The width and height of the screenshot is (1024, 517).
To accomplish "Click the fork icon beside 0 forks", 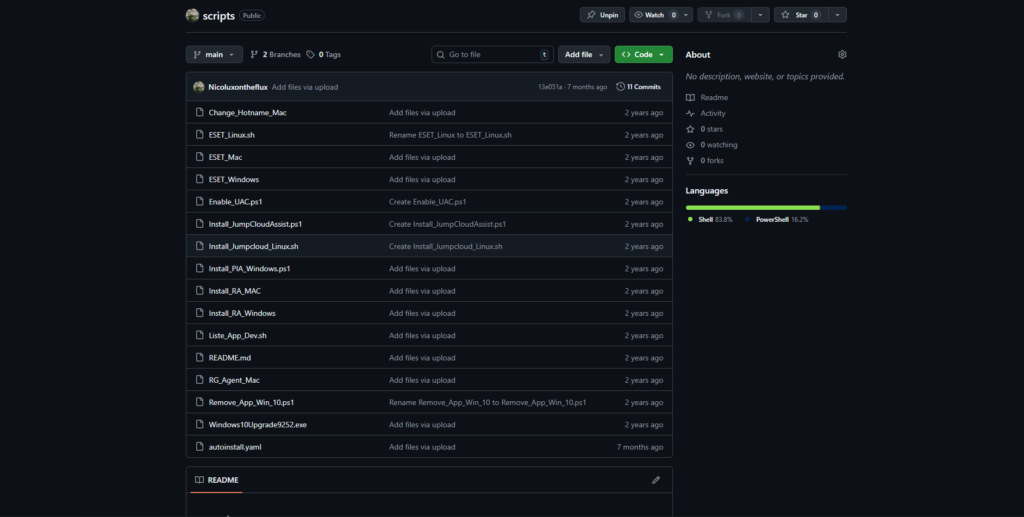I will tap(690, 161).
